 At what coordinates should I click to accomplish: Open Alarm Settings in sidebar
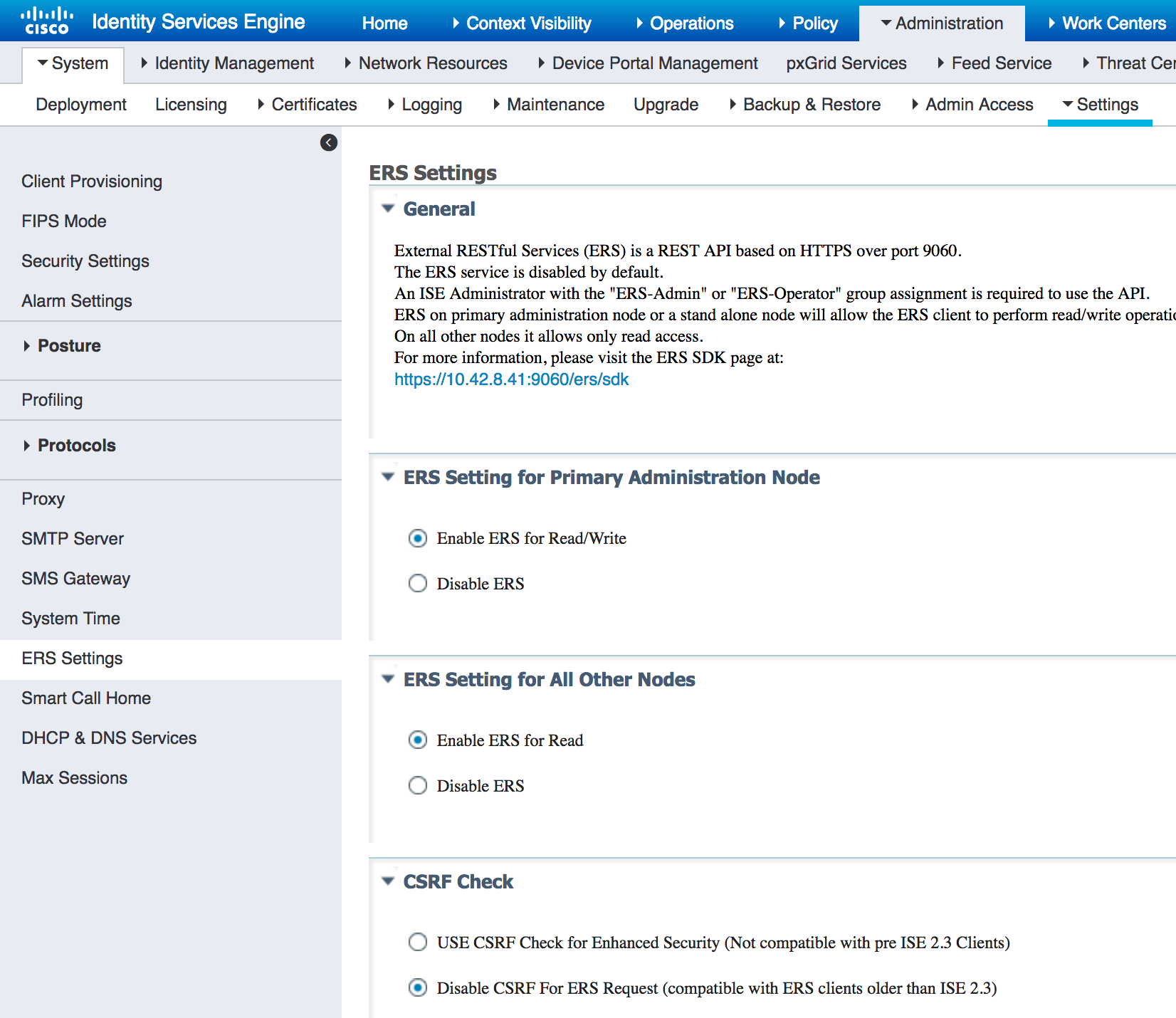coord(77,301)
